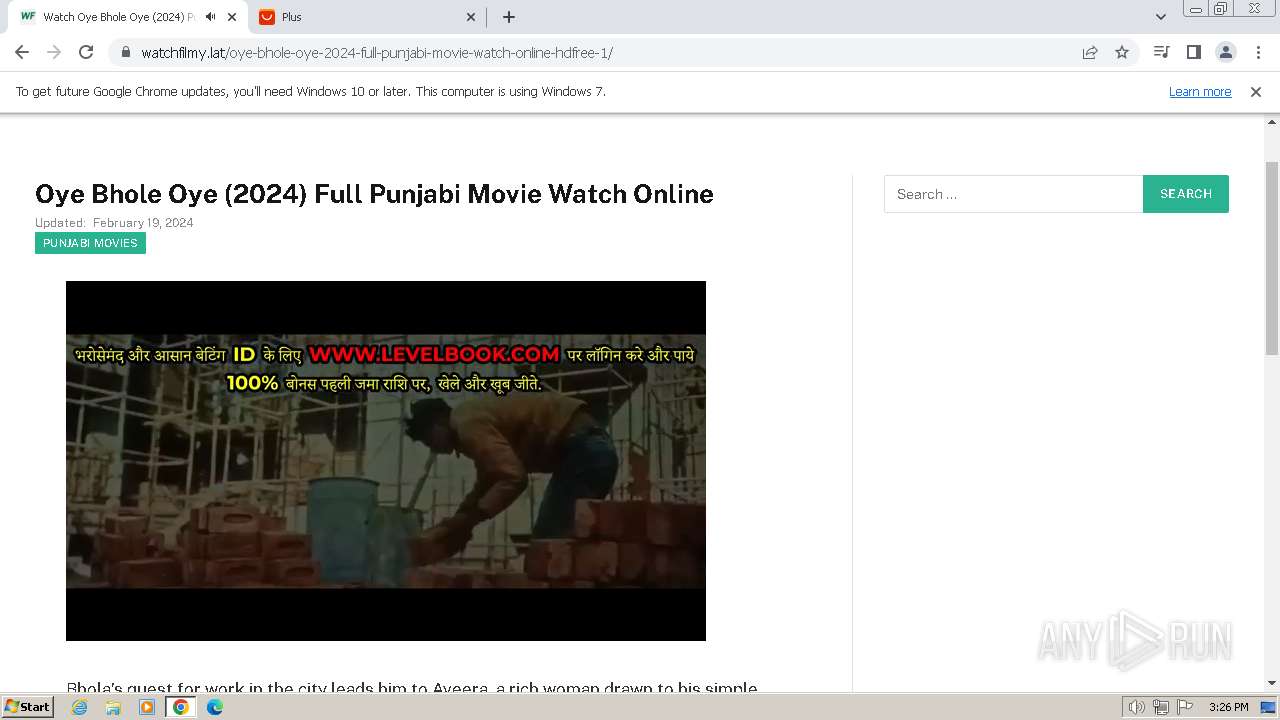The height and width of the screenshot is (720, 1280).
Task: Dismiss the Chrome update notification bar
Action: point(1256,92)
